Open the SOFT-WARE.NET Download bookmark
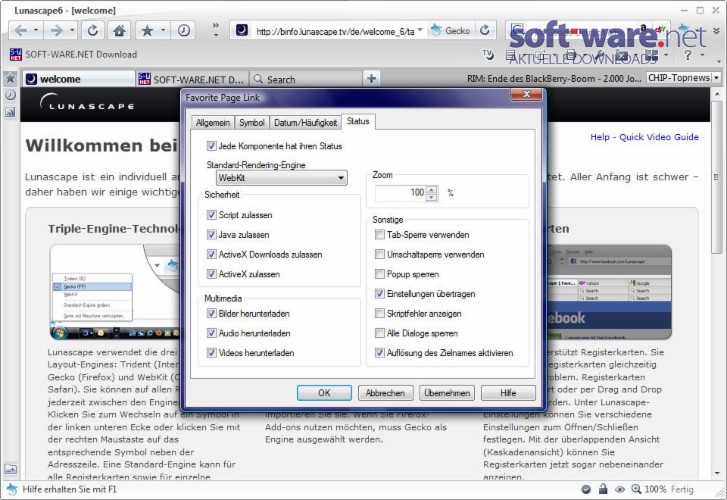 tap(73, 55)
